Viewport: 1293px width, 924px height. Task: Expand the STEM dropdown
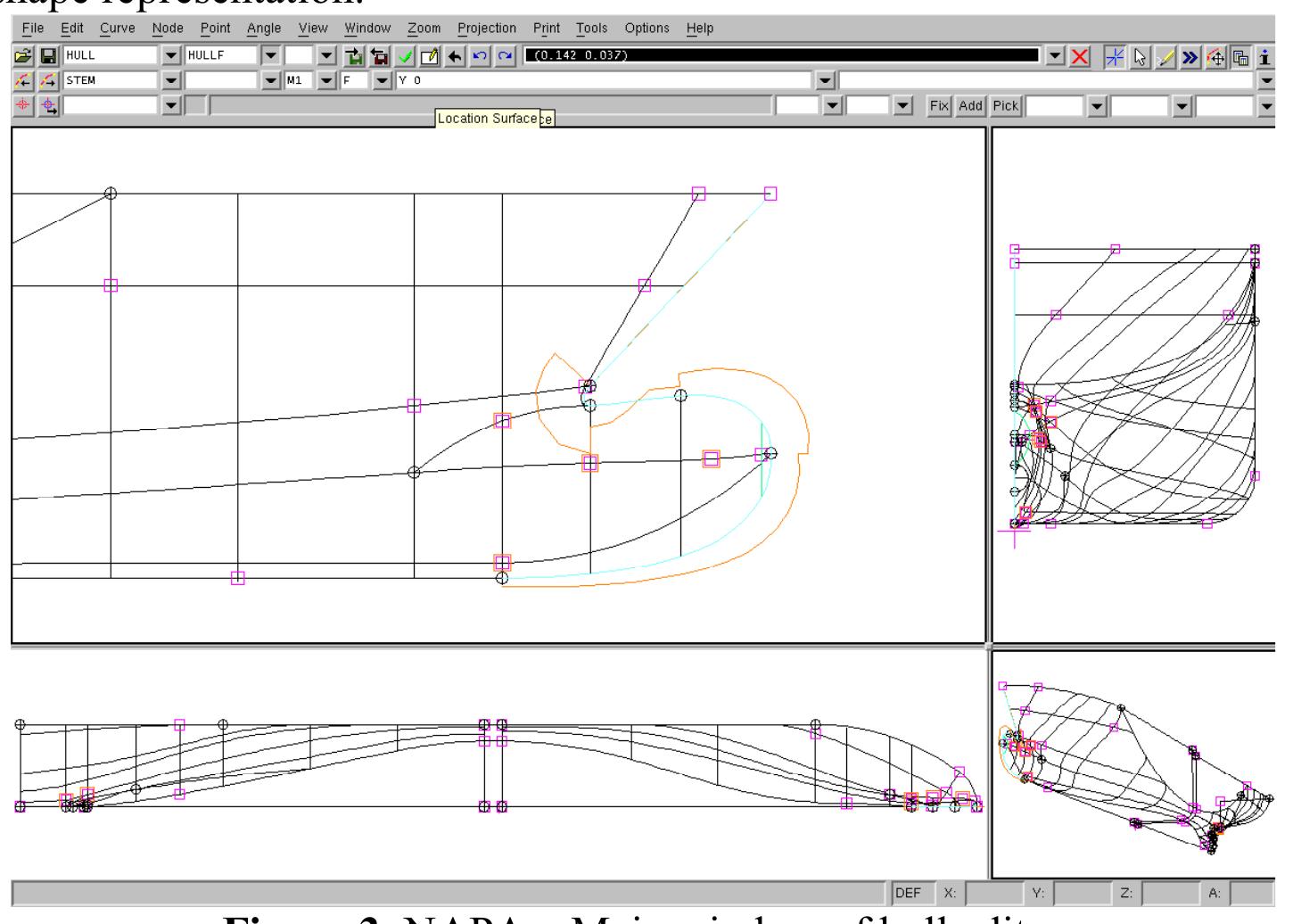pyautogui.click(x=173, y=81)
